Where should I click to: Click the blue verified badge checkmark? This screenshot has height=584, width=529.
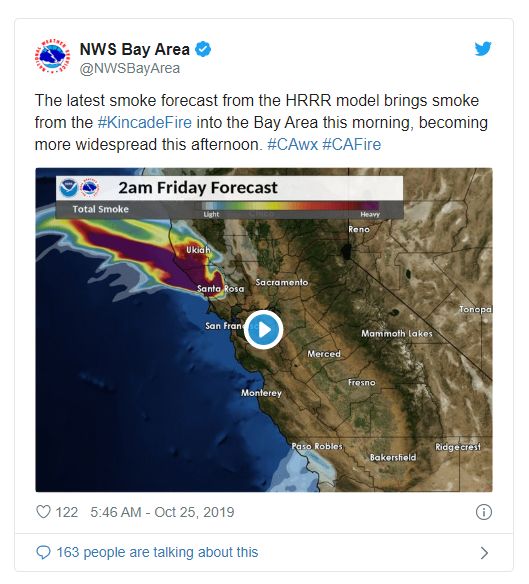[x=203, y=49]
